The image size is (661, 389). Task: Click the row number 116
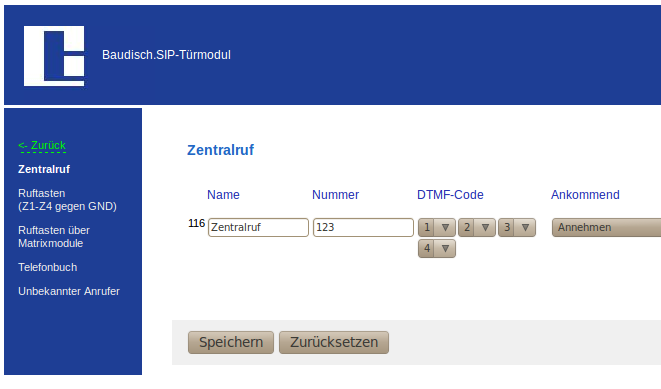click(x=196, y=223)
